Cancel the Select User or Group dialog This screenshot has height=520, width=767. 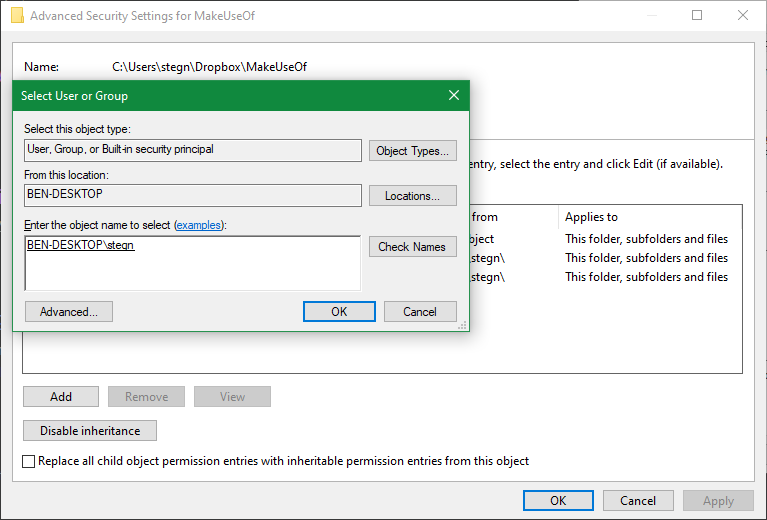click(420, 312)
